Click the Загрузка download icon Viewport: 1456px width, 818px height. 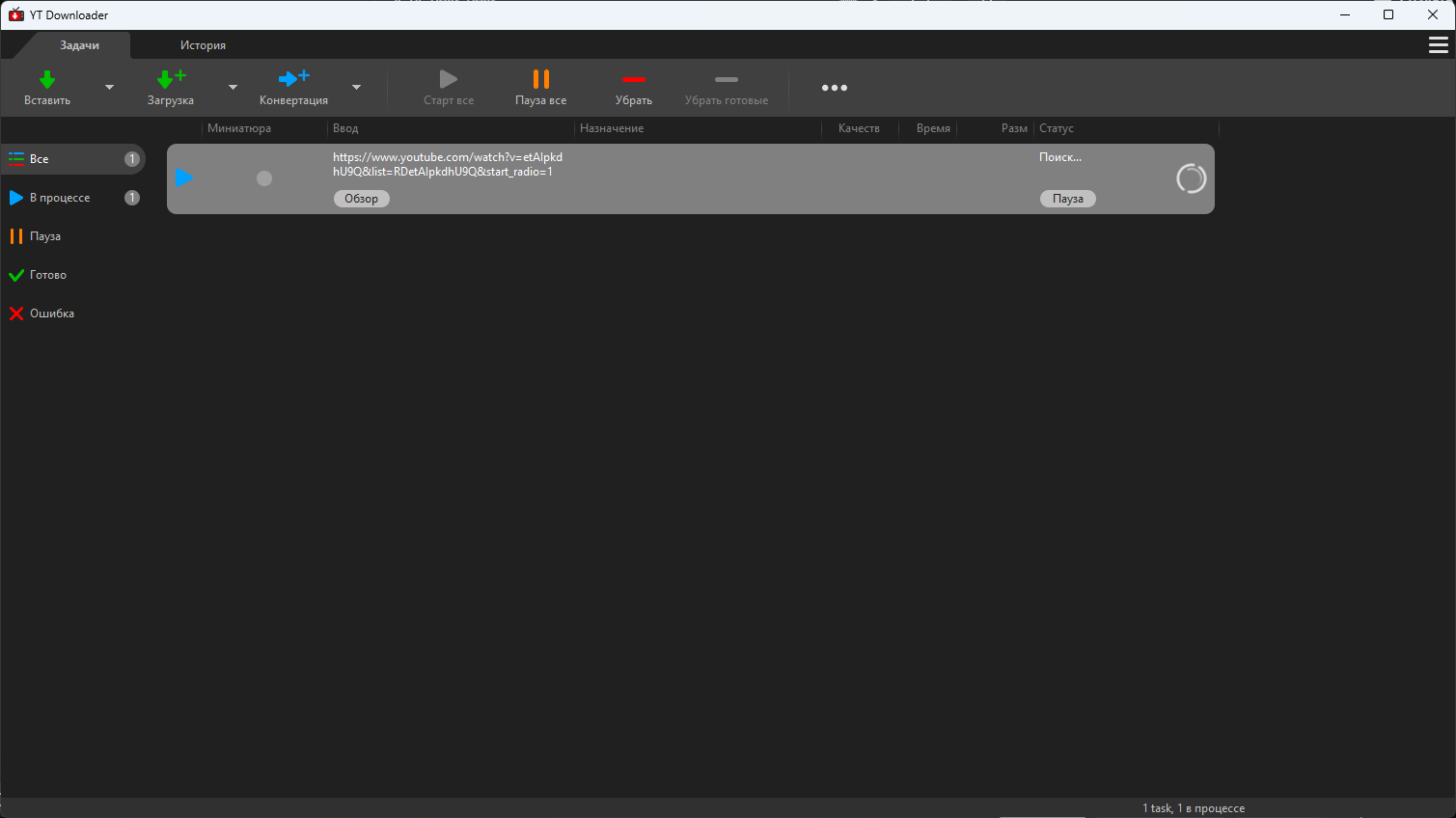pos(170,80)
